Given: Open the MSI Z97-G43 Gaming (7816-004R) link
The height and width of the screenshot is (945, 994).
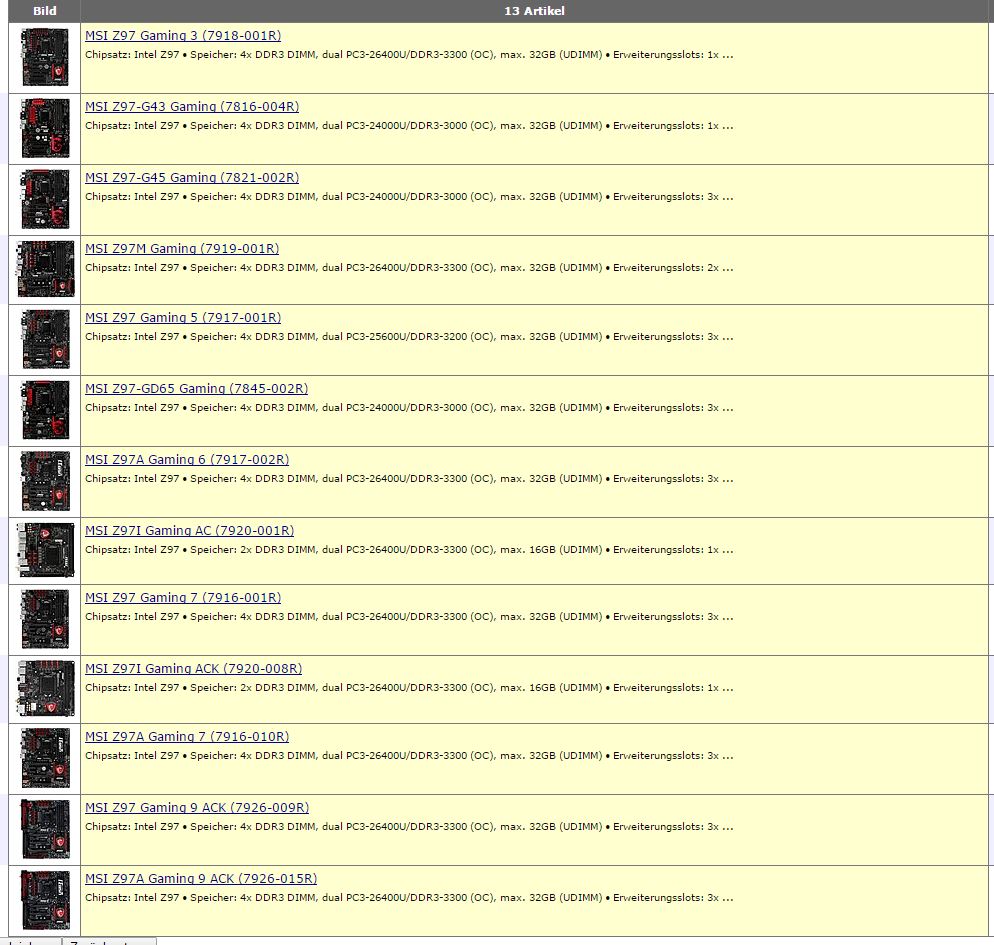Looking at the screenshot, I should pyautogui.click(x=192, y=107).
